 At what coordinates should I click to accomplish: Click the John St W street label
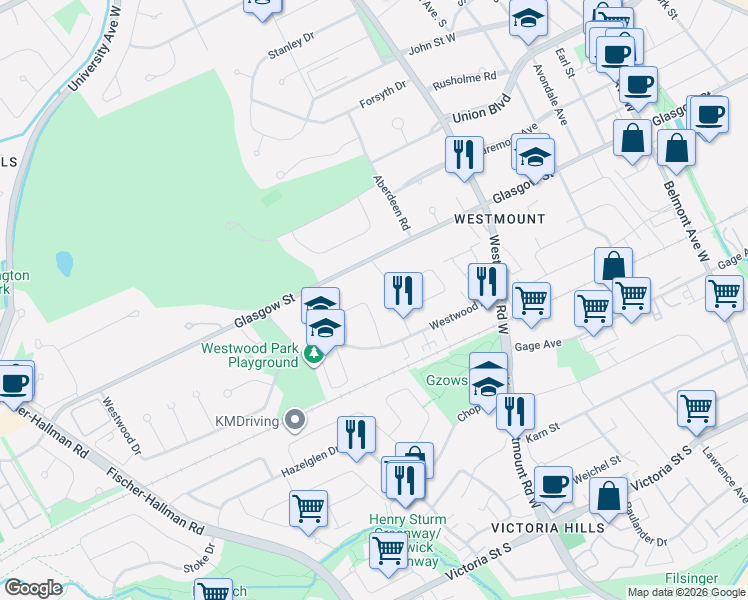click(432, 43)
